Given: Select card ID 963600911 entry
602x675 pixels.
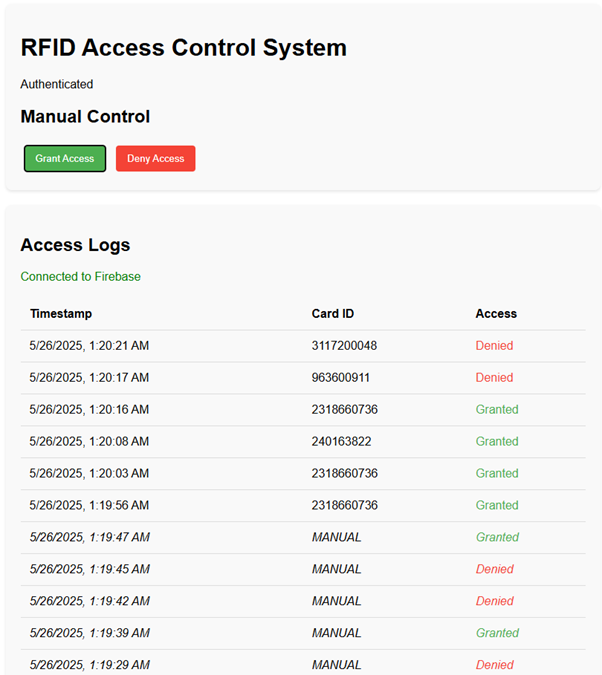Looking at the screenshot, I should tap(341, 378).
